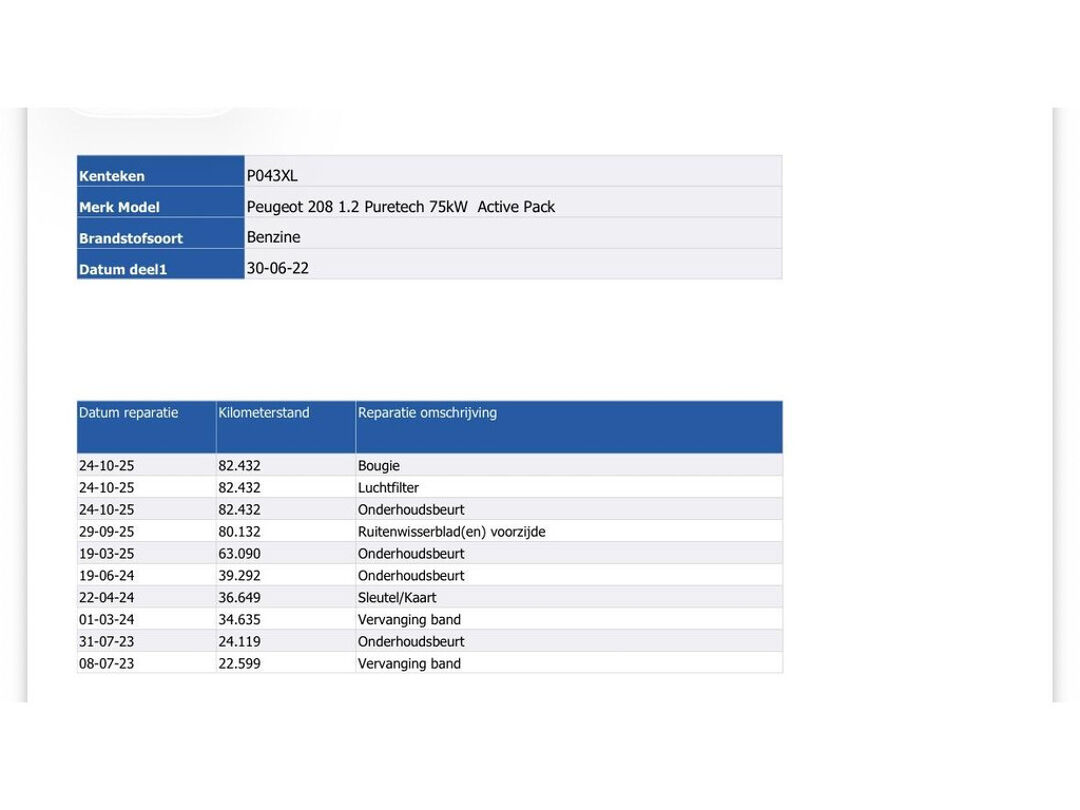
Task: Click the Merk Model label cell
Action: (x=160, y=202)
